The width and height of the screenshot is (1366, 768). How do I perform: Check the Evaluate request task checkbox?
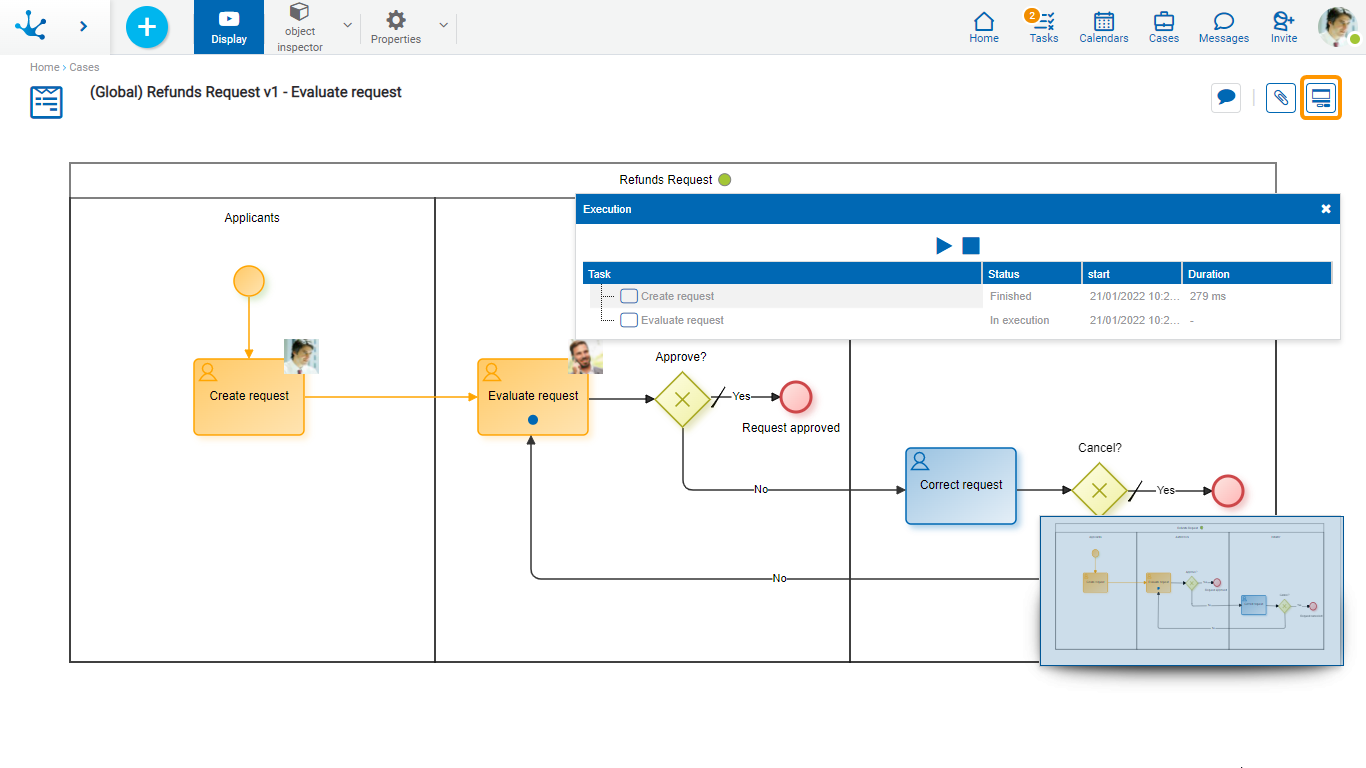(x=629, y=320)
